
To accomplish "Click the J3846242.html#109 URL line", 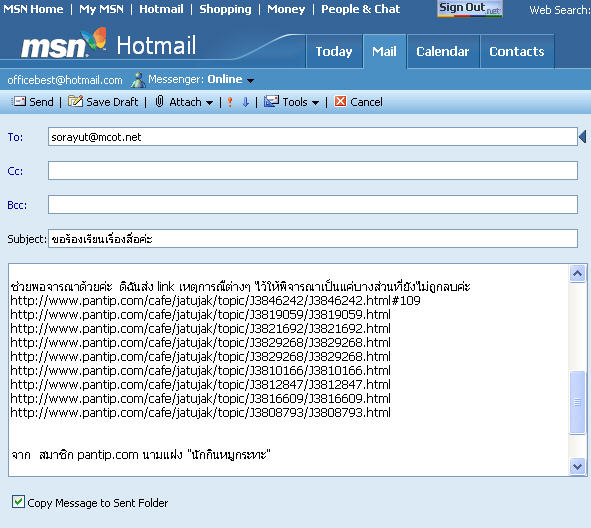I will [x=215, y=300].
